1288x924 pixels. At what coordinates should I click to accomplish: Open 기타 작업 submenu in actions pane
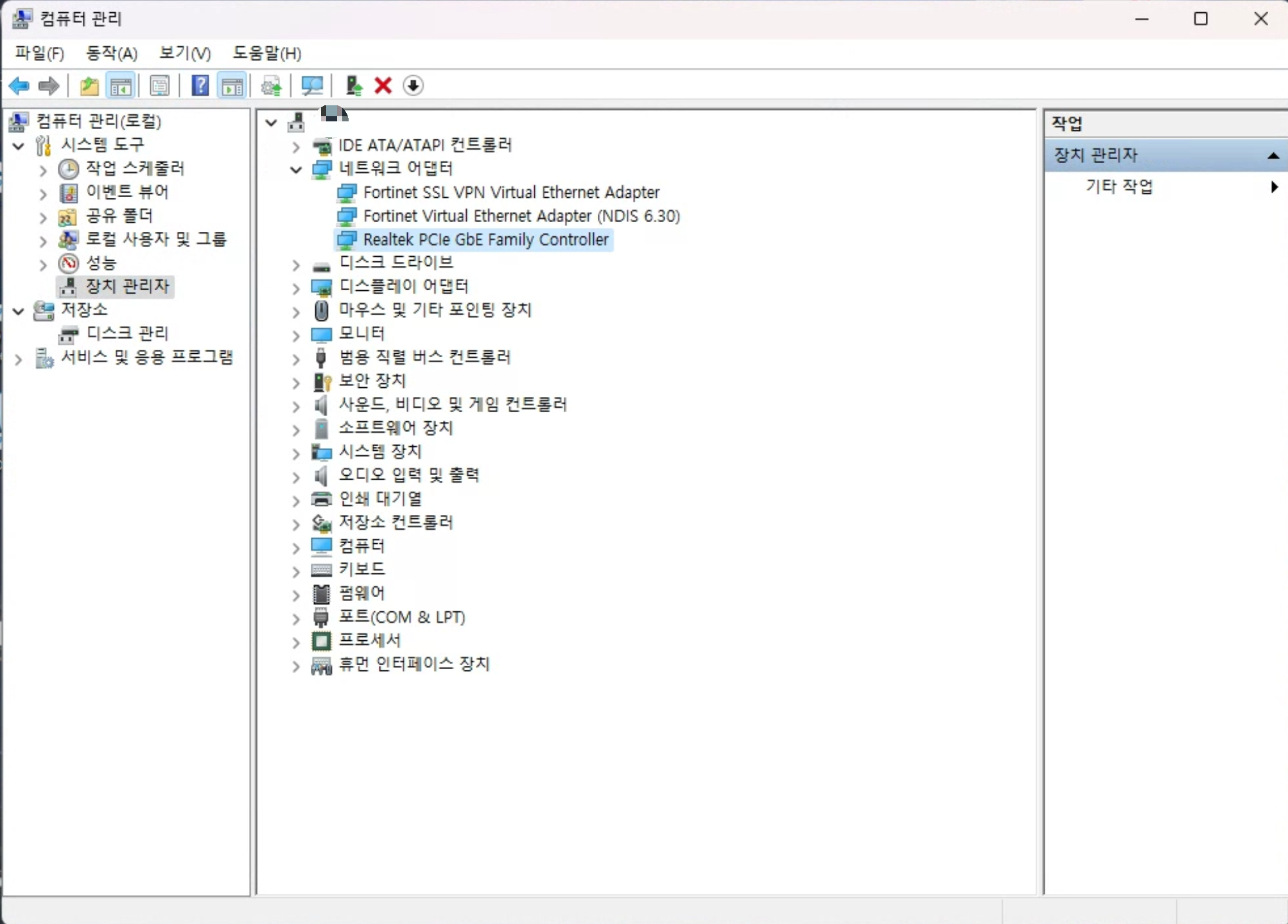[x=1119, y=187]
